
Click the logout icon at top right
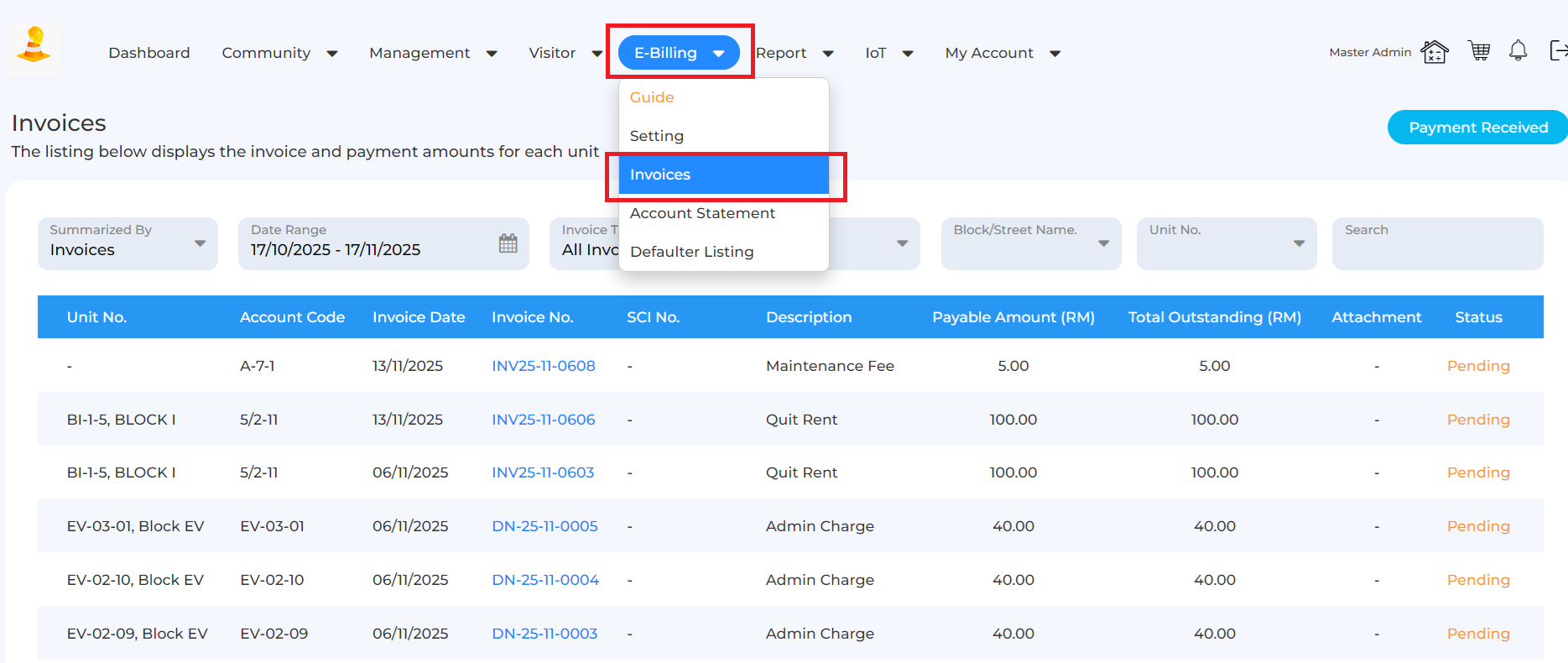point(1557,51)
